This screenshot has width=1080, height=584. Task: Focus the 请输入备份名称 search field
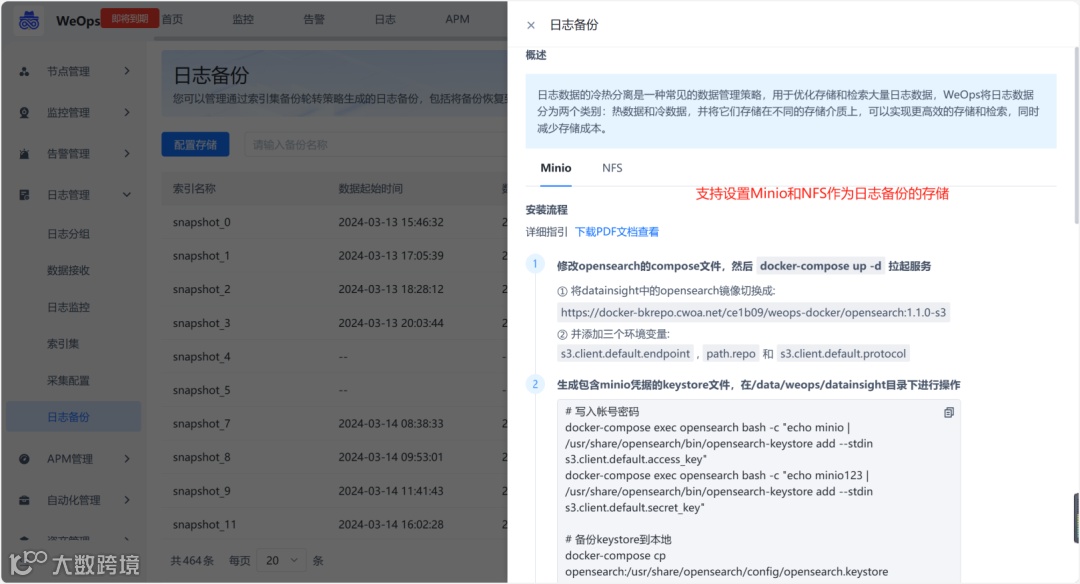(x=375, y=145)
